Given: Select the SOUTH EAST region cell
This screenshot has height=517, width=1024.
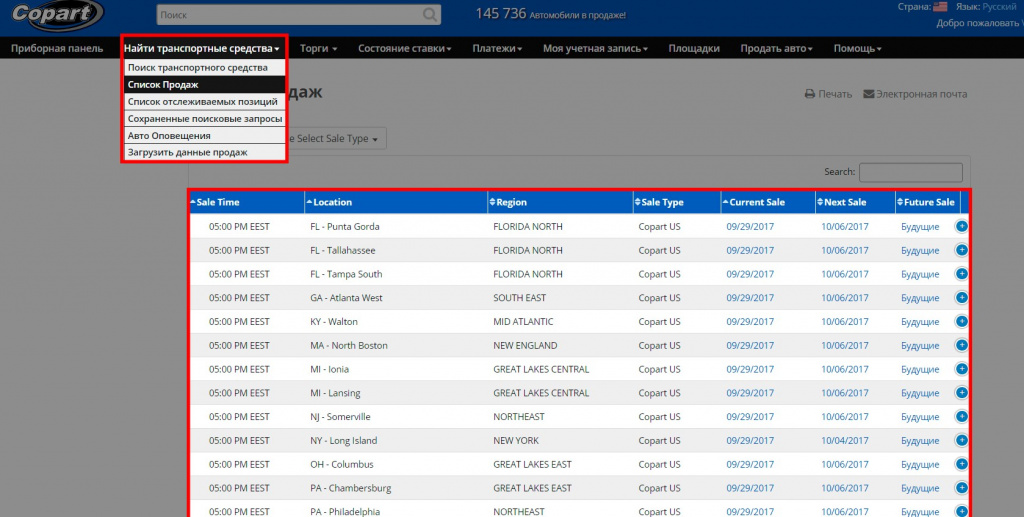Looking at the screenshot, I should pos(519,298).
